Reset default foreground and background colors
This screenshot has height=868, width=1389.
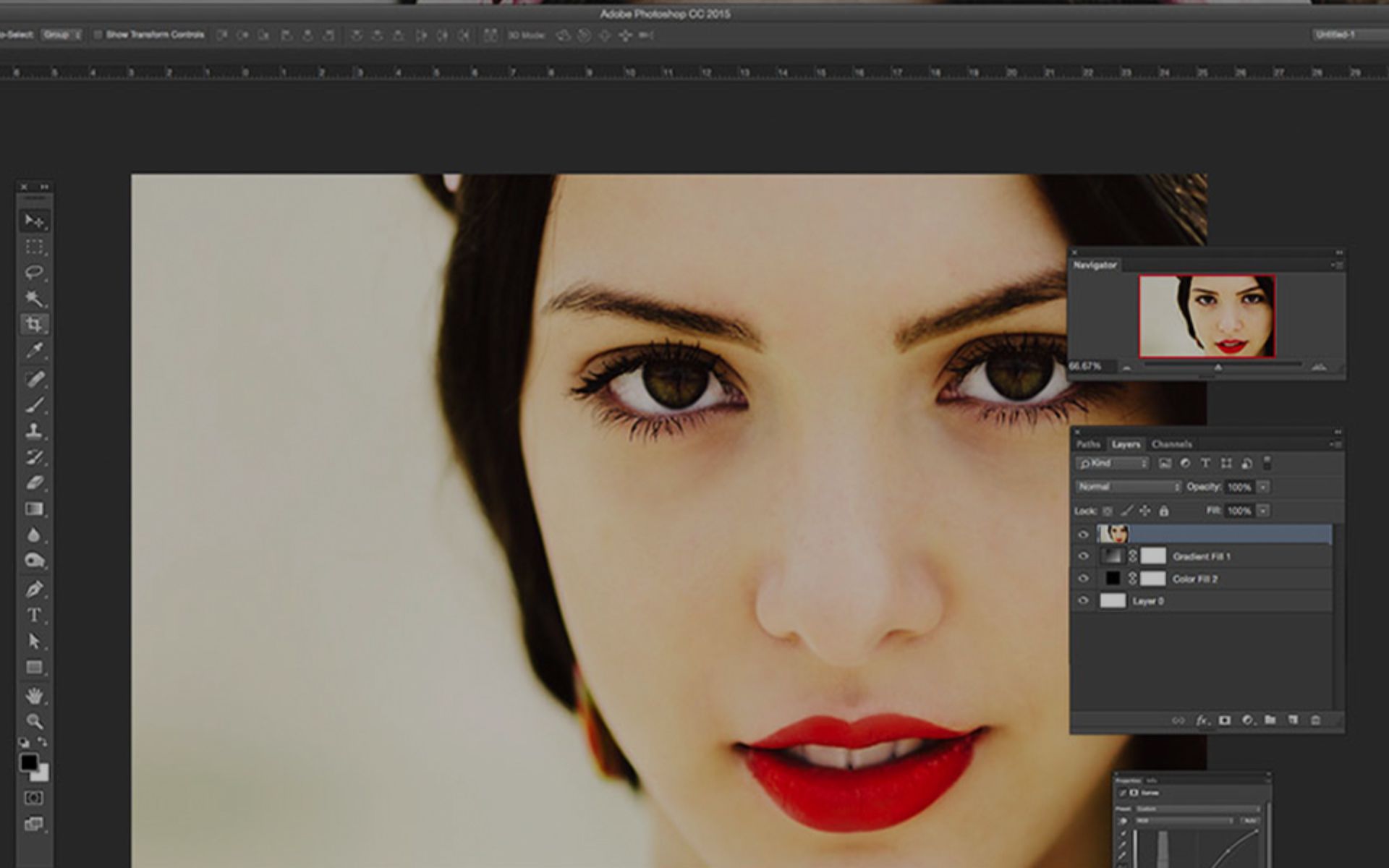(x=24, y=742)
